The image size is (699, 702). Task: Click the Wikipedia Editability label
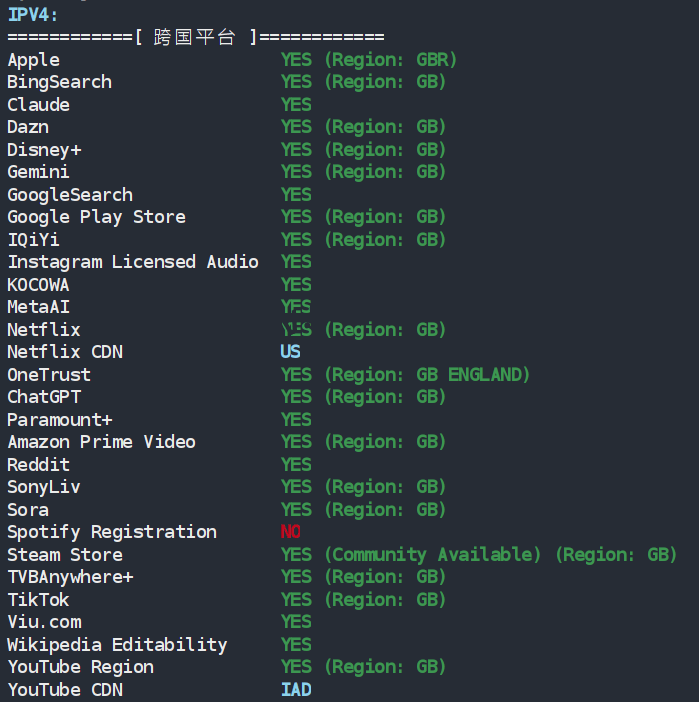click(x=117, y=645)
